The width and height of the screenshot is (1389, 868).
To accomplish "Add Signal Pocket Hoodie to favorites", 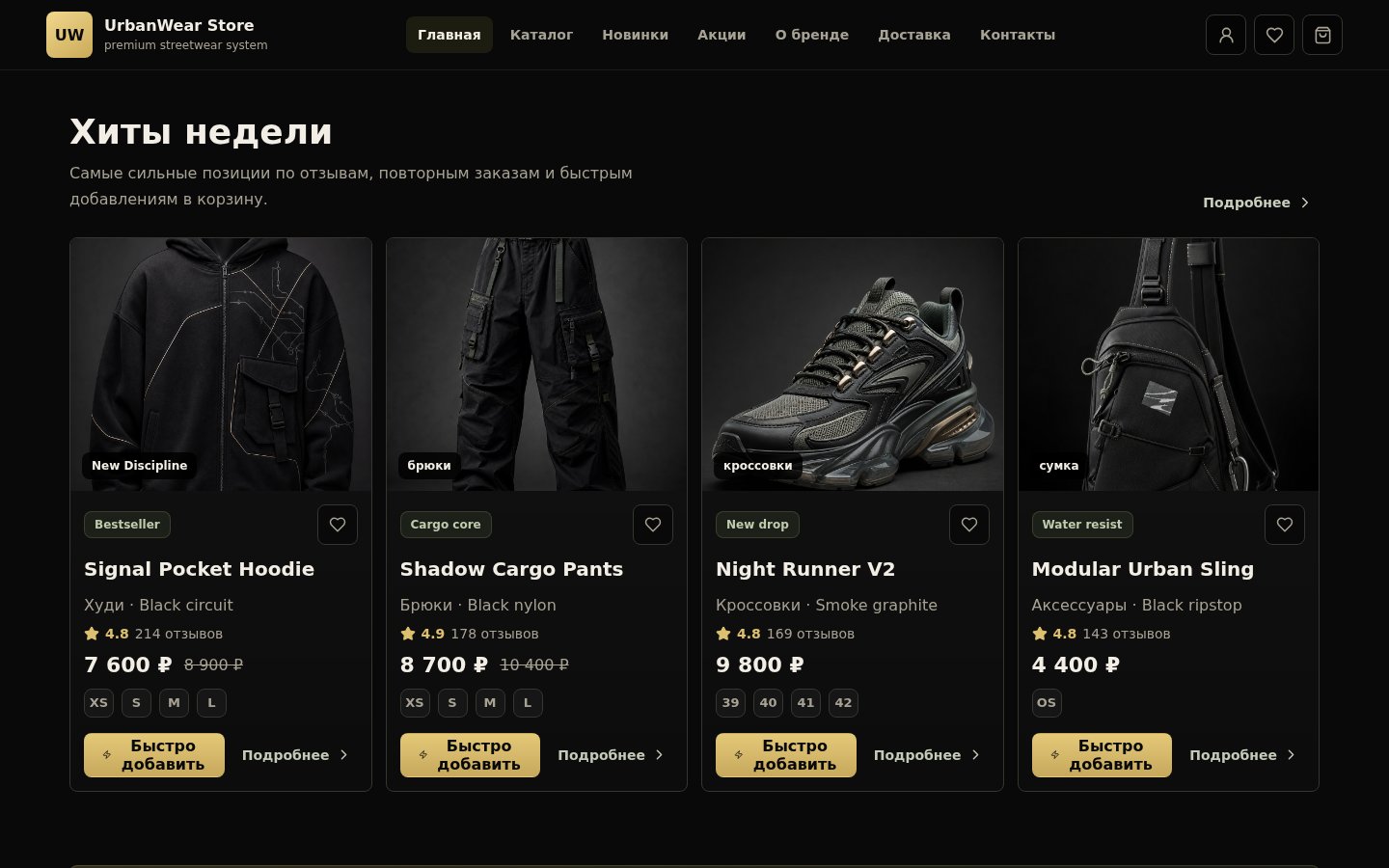I will click(x=338, y=525).
